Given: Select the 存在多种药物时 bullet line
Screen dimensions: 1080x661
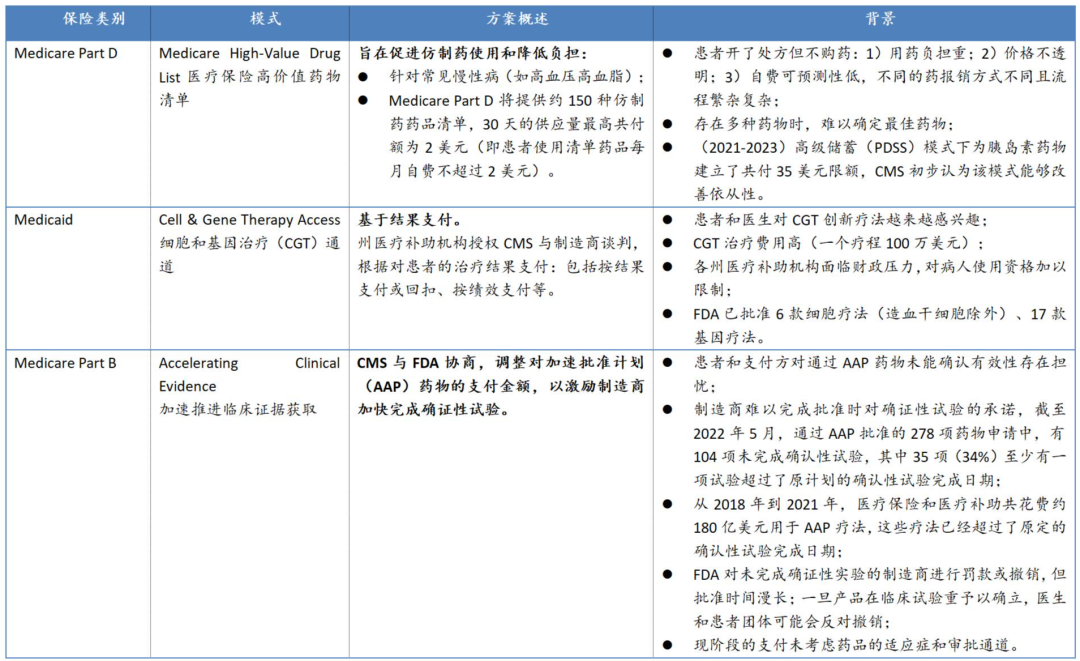Looking at the screenshot, I should click(x=820, y=124).
